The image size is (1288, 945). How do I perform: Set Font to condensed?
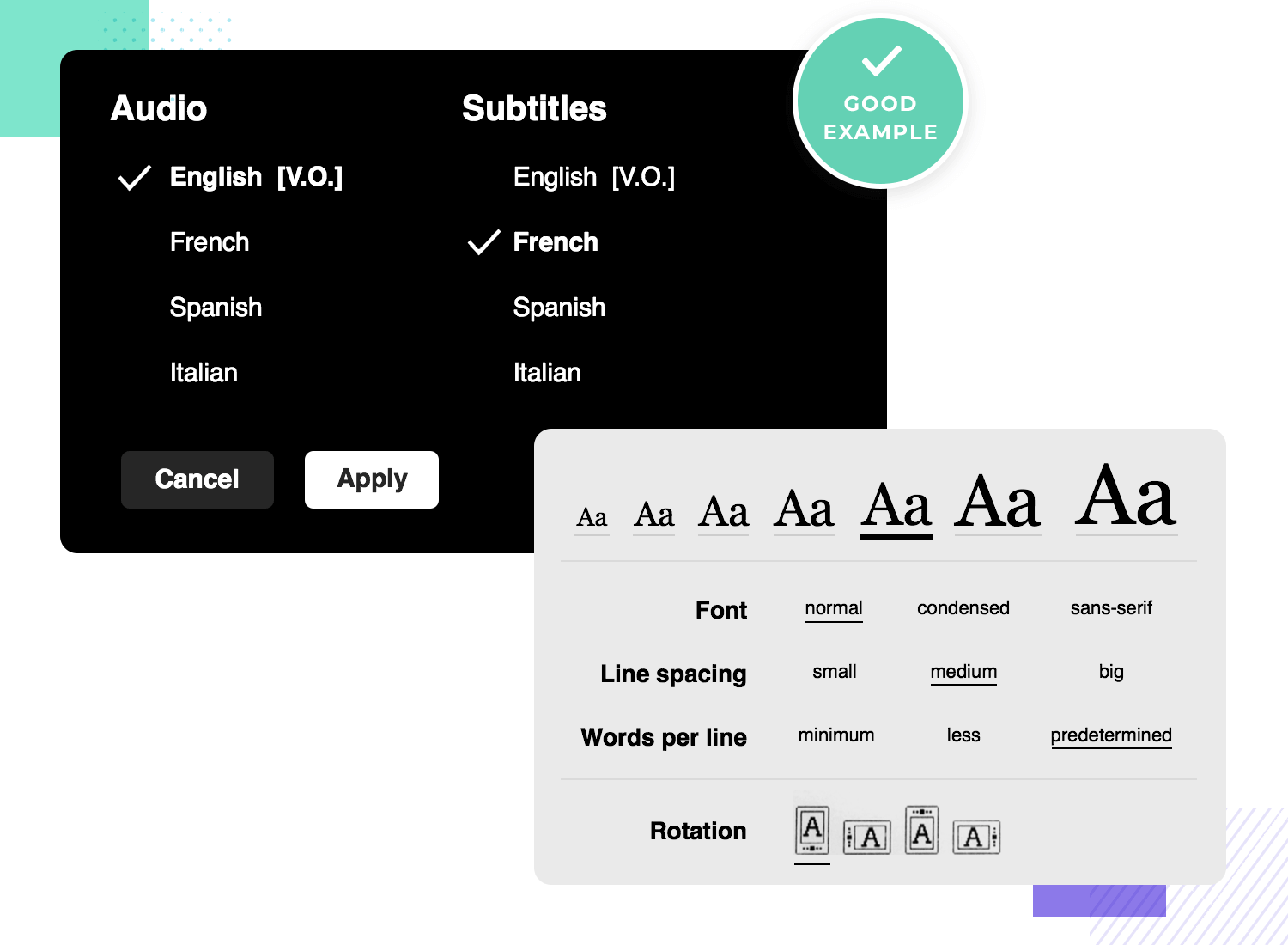pos(963,608)
